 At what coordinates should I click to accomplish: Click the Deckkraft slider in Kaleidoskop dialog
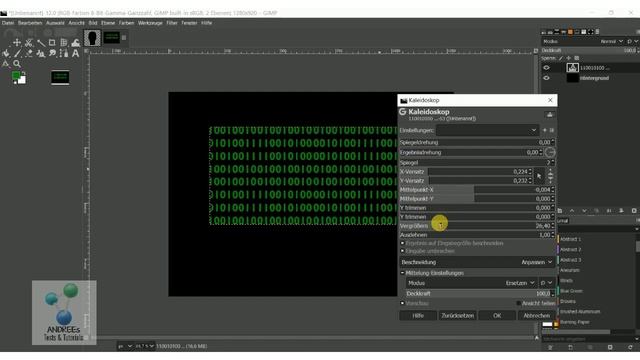tap(480, 293)
